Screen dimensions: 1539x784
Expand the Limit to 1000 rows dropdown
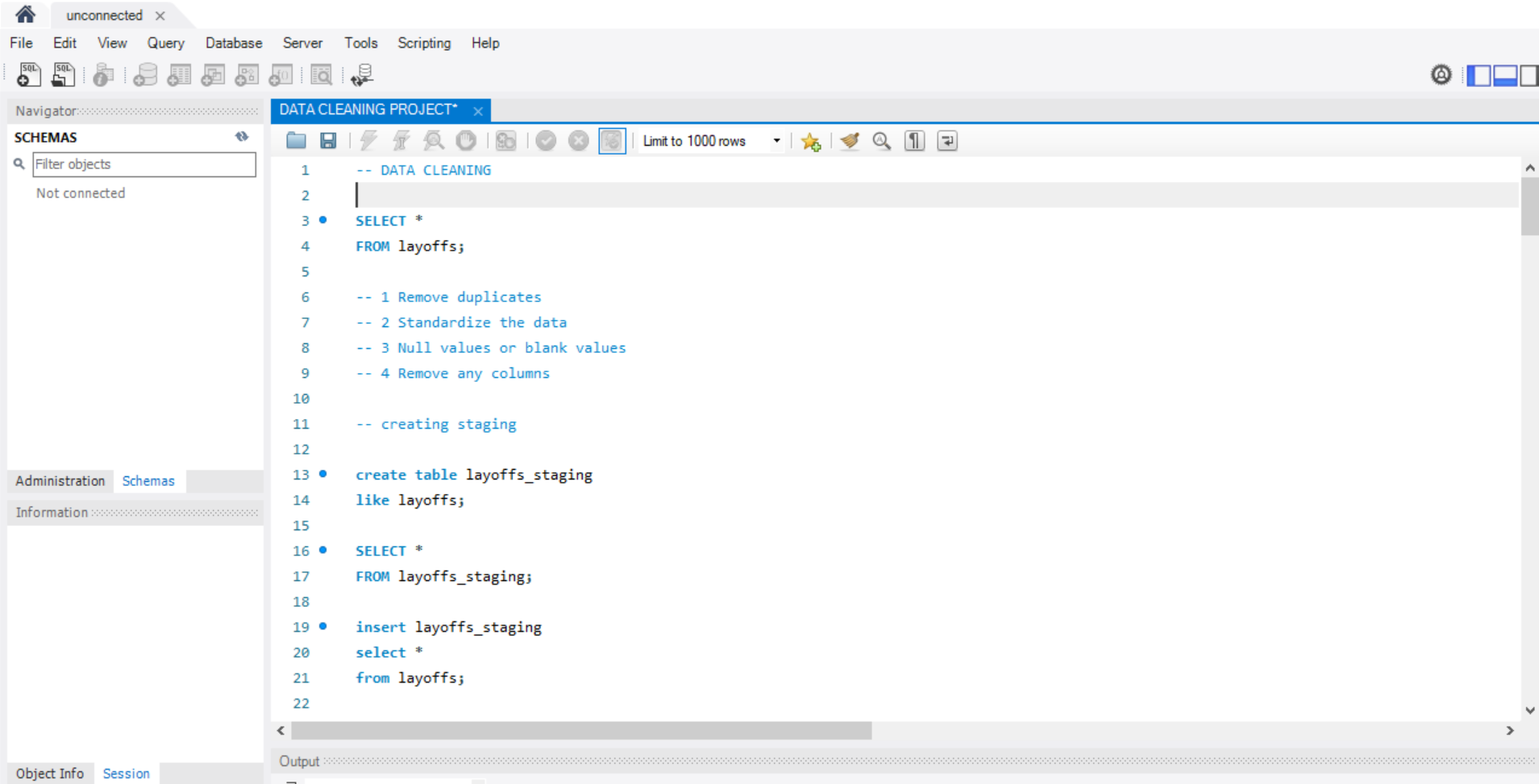776,141
